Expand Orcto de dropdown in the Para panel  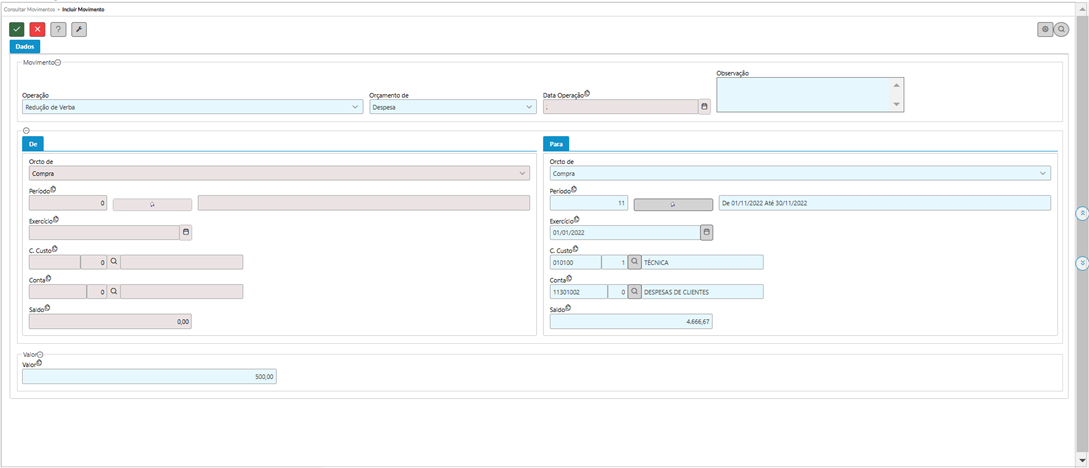coord(800,173)
